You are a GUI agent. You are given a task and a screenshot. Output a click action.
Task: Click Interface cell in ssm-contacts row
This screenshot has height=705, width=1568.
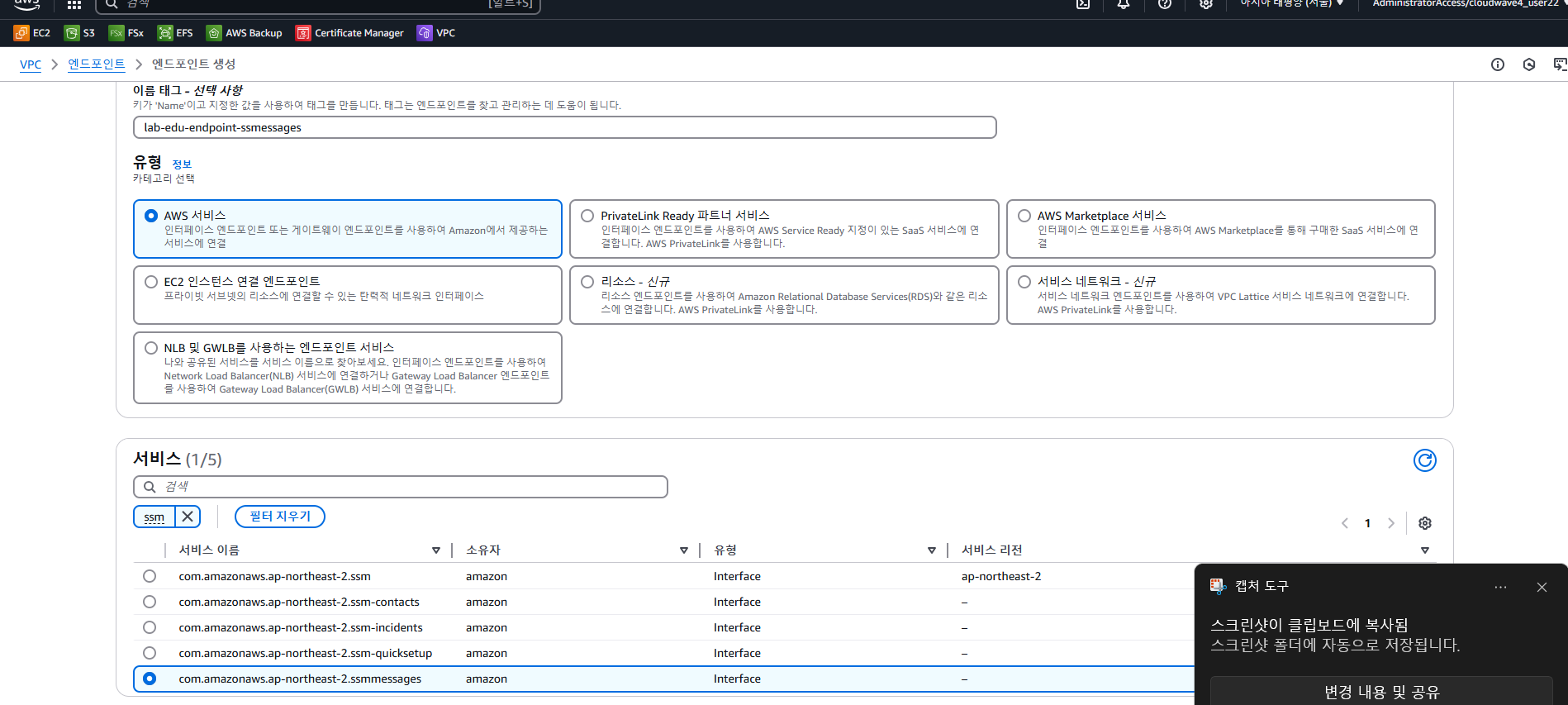click(x=737, y=602)
